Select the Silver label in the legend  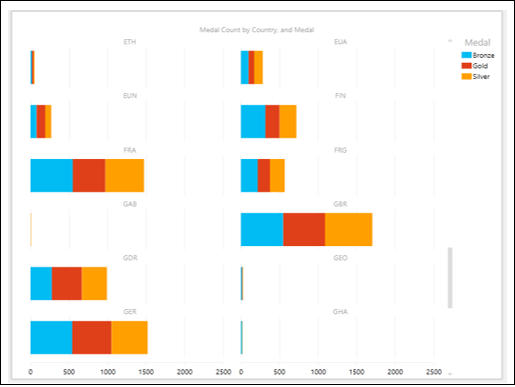(481, 77)
